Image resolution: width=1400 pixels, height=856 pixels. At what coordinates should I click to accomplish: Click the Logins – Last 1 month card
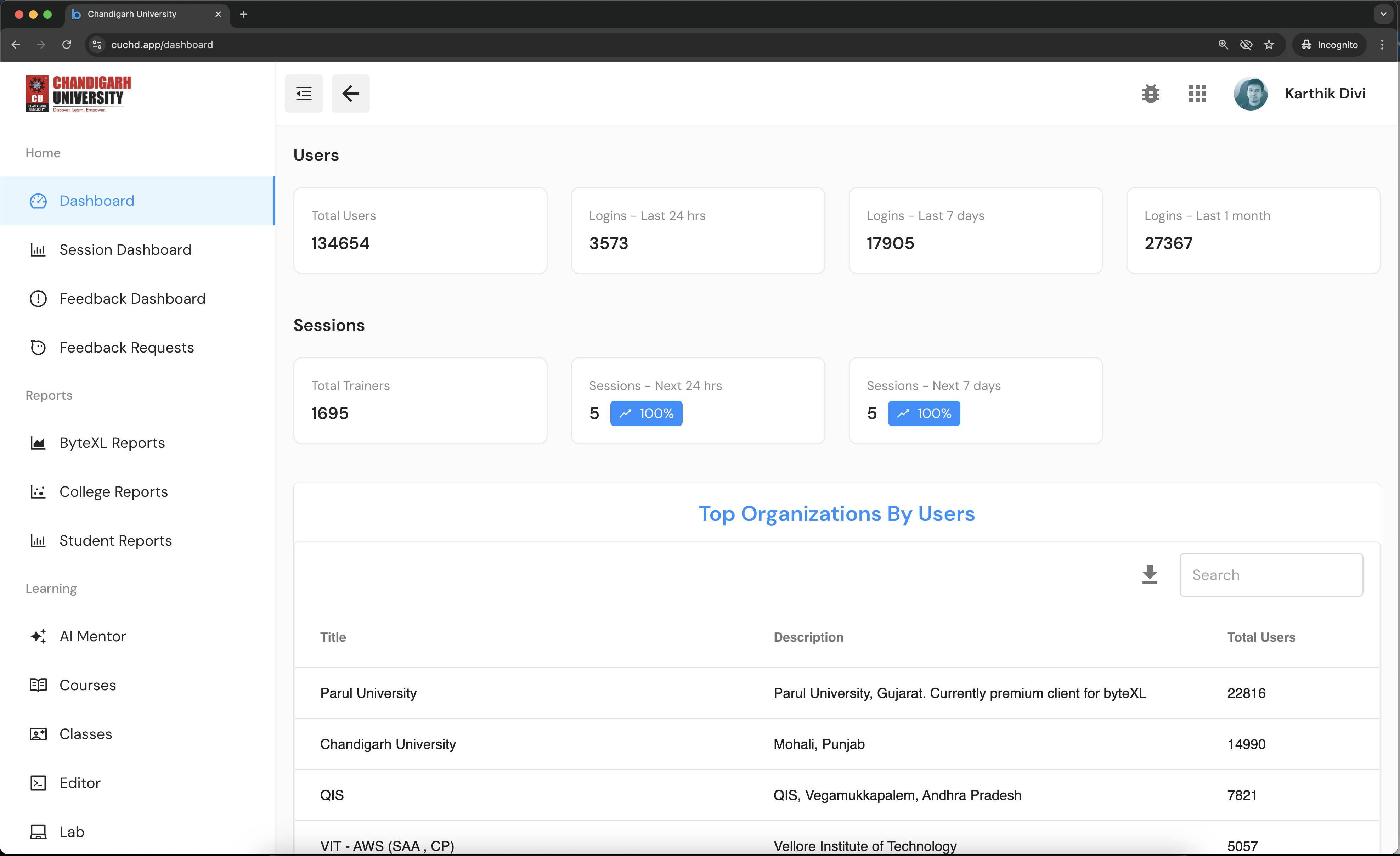tap(1253, 230)
